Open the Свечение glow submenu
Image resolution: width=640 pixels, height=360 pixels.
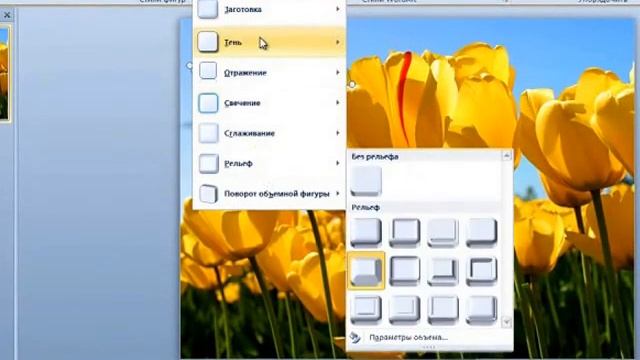[269, 103]
